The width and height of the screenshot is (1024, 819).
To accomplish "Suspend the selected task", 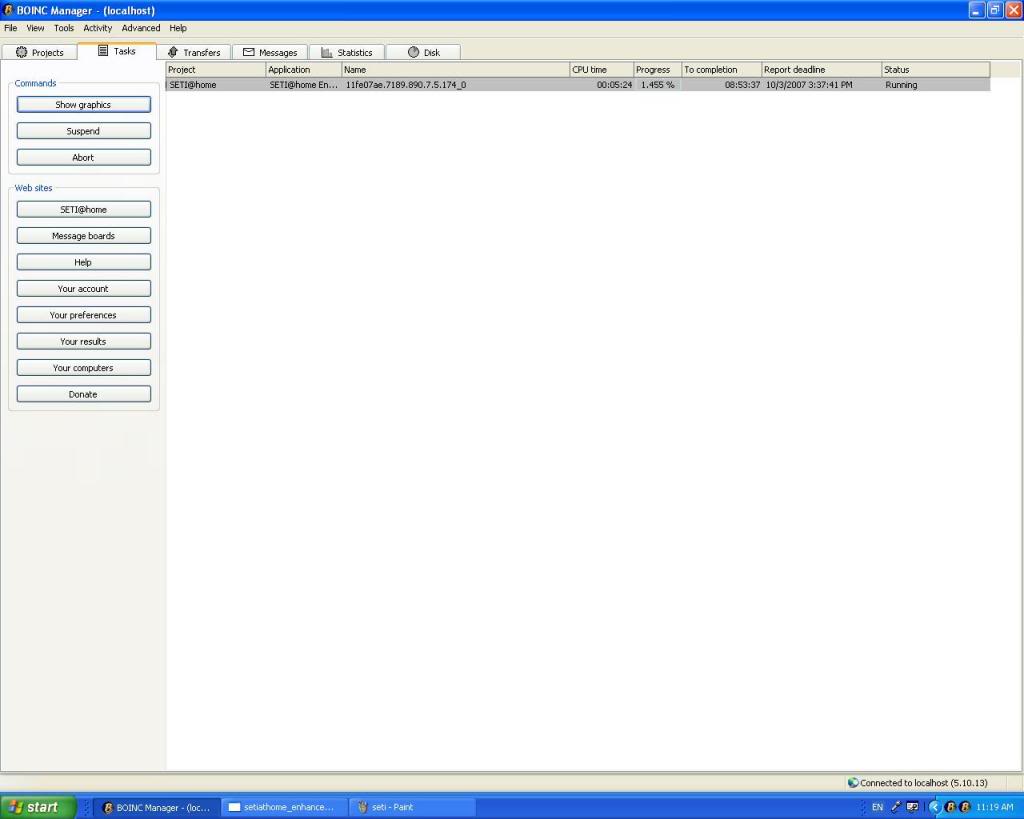I will pyautogui.click(x=84, y=131).
